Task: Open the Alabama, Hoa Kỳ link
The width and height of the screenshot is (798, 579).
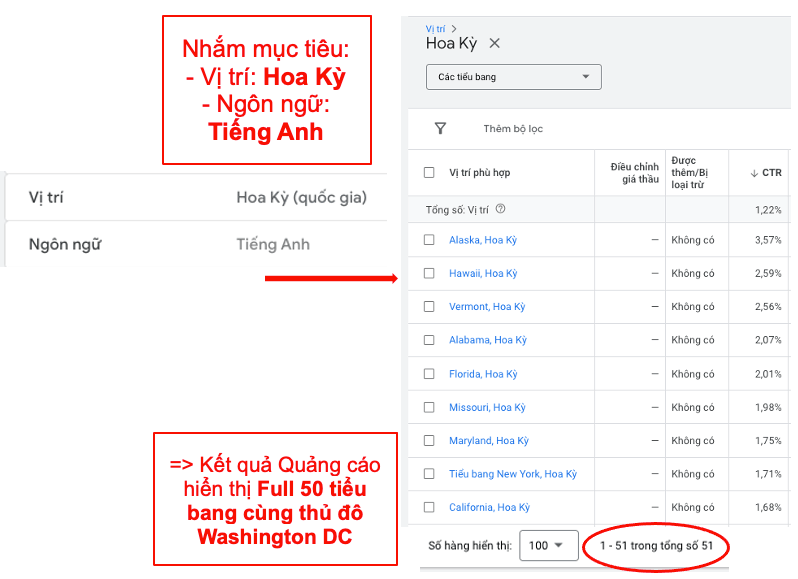Action: pyautogui.click(x=488, y=340)
